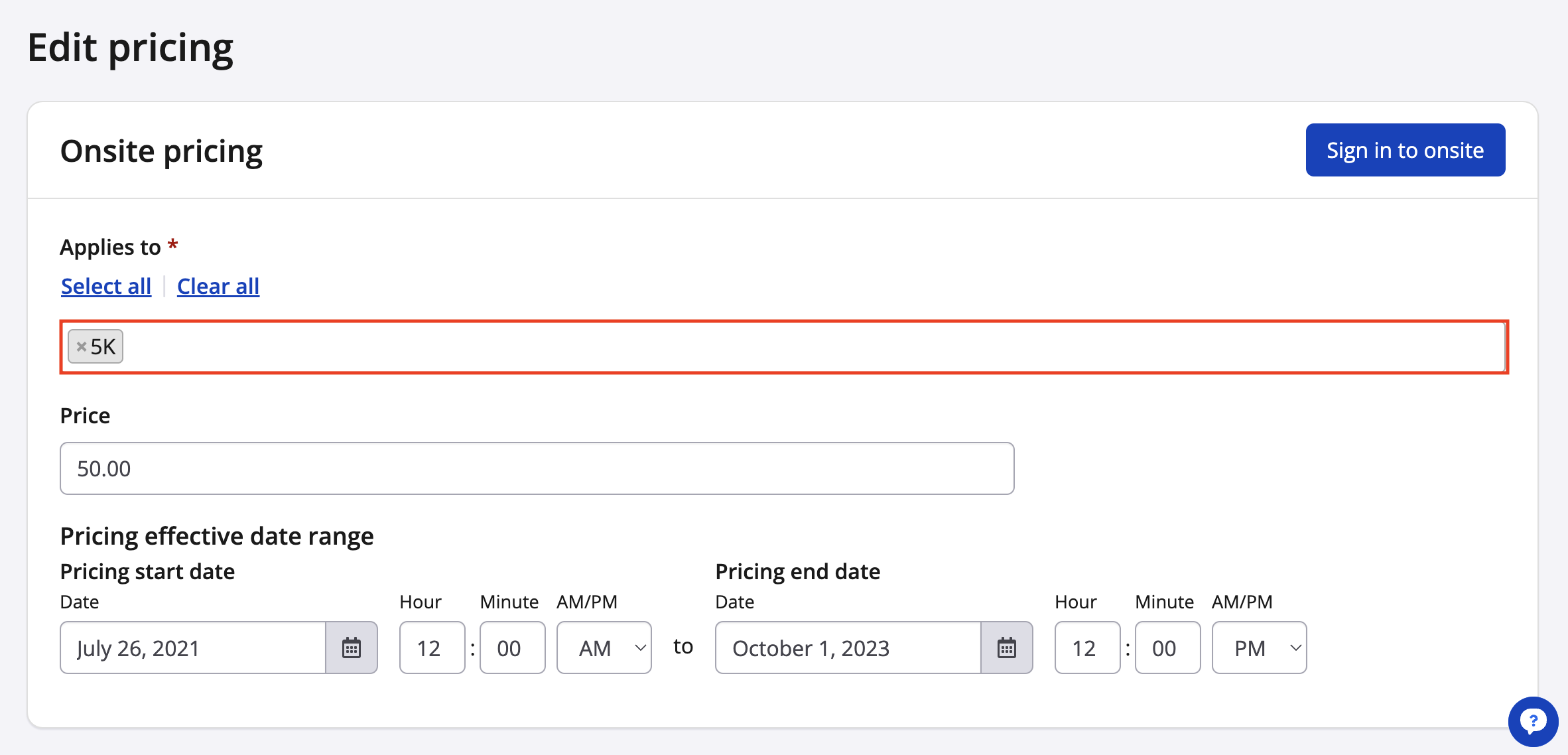Screen dimensions: 1568x755
Task: Click the start date field July 26, 2021
Action: tap(192, 648)
